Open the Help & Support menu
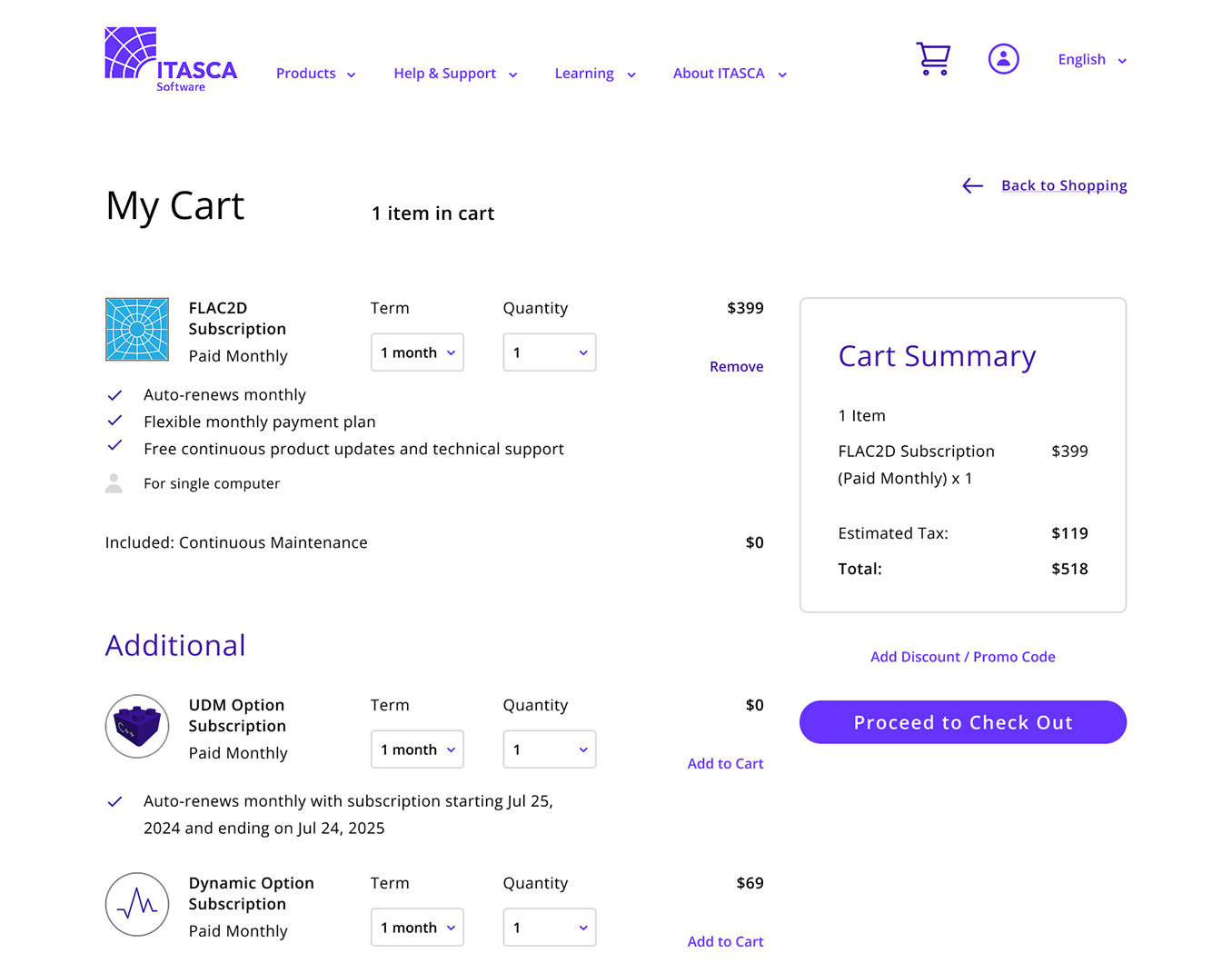This screenshot has height=963, width=1232. click(x=455, y=74)
